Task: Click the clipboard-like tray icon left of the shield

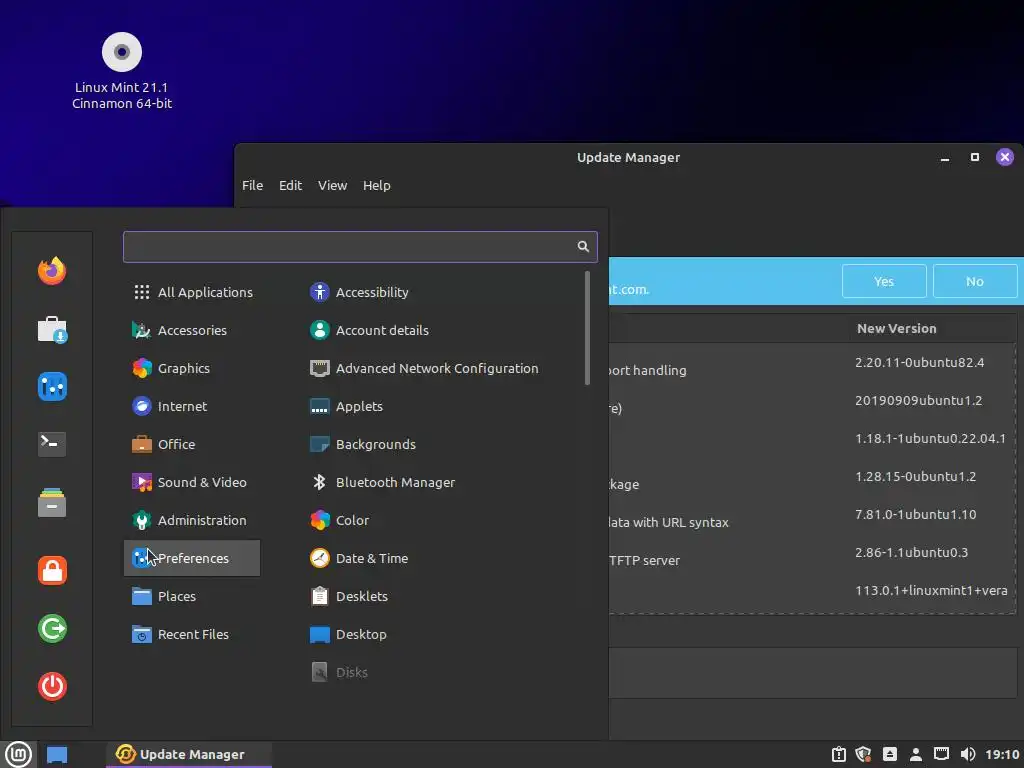Action: tap(839, 754)
